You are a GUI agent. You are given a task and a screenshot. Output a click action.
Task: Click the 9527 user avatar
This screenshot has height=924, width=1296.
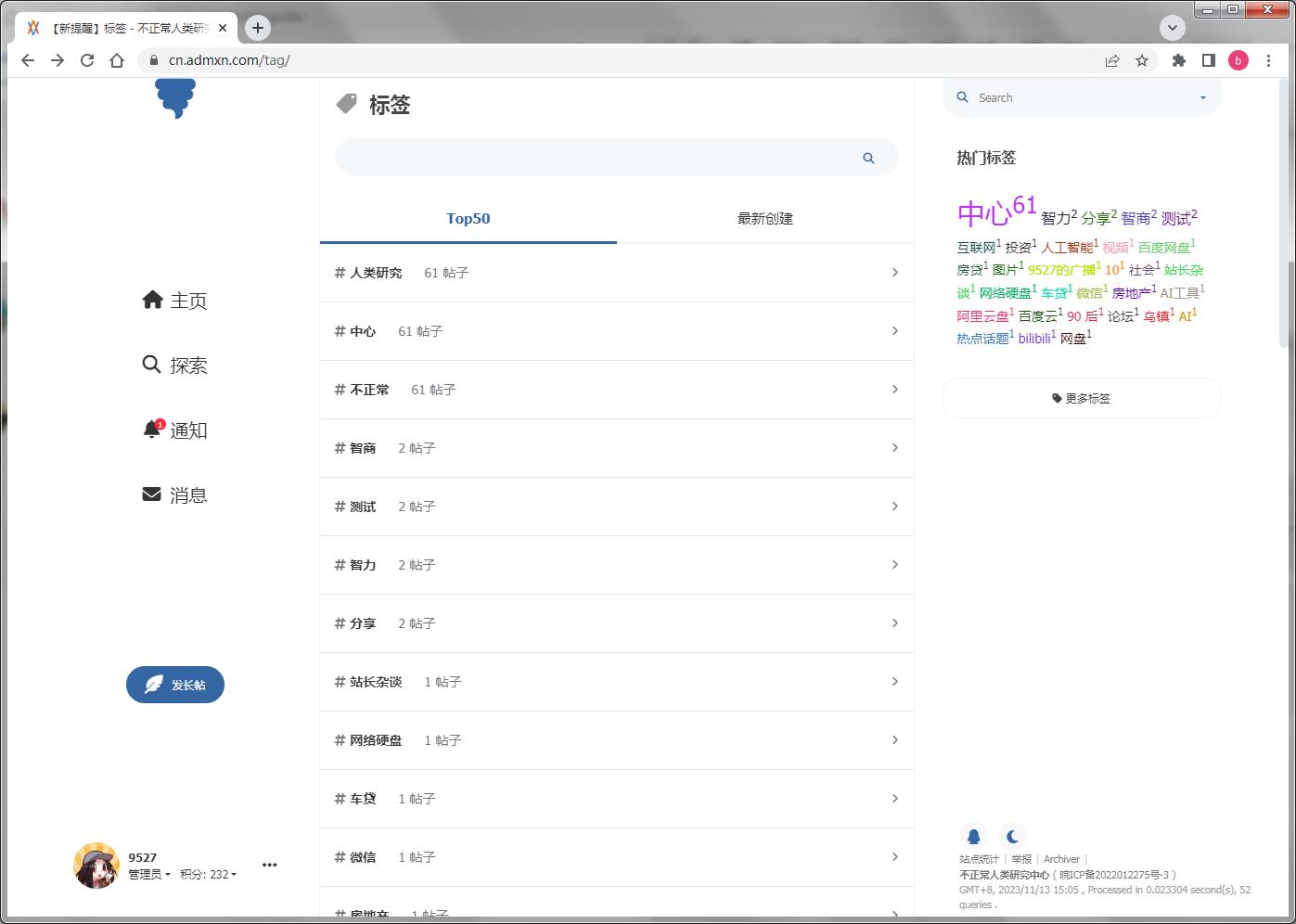[96, 866]
